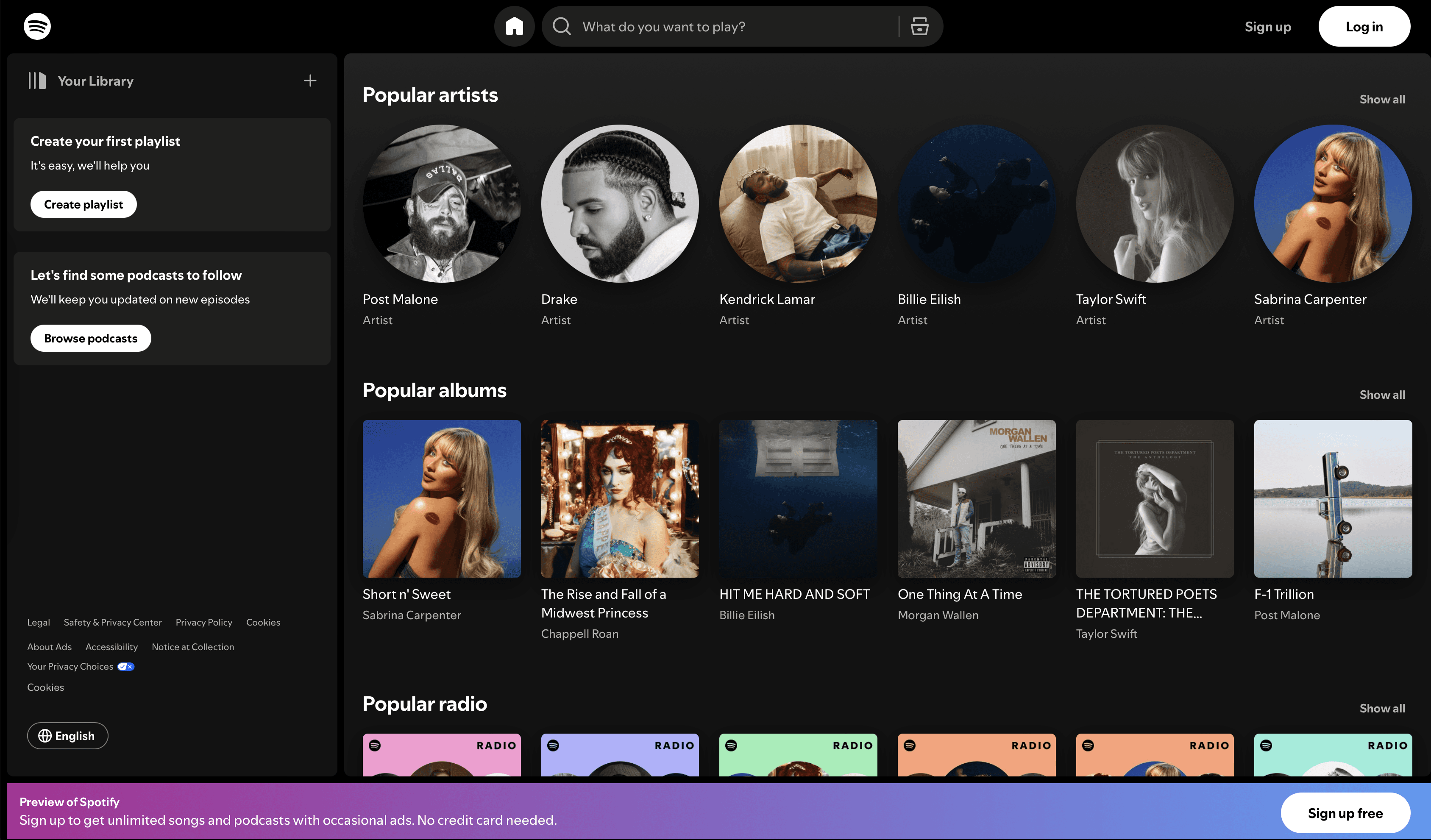Open the orange radio card fourth in row
This screenshot has height=840, width=1431.
(977, 755)
